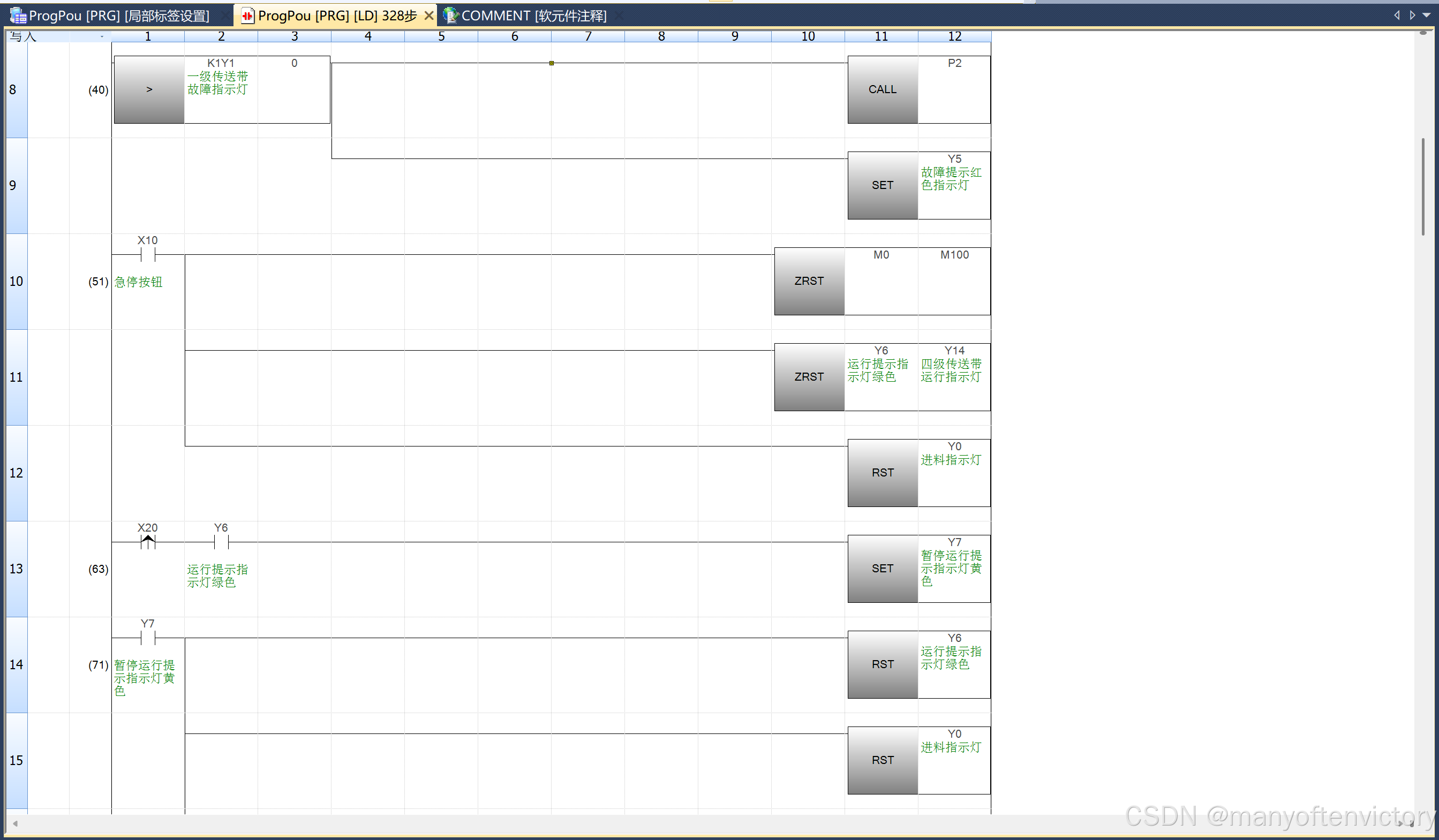Click step number (40)

(98, 89)
